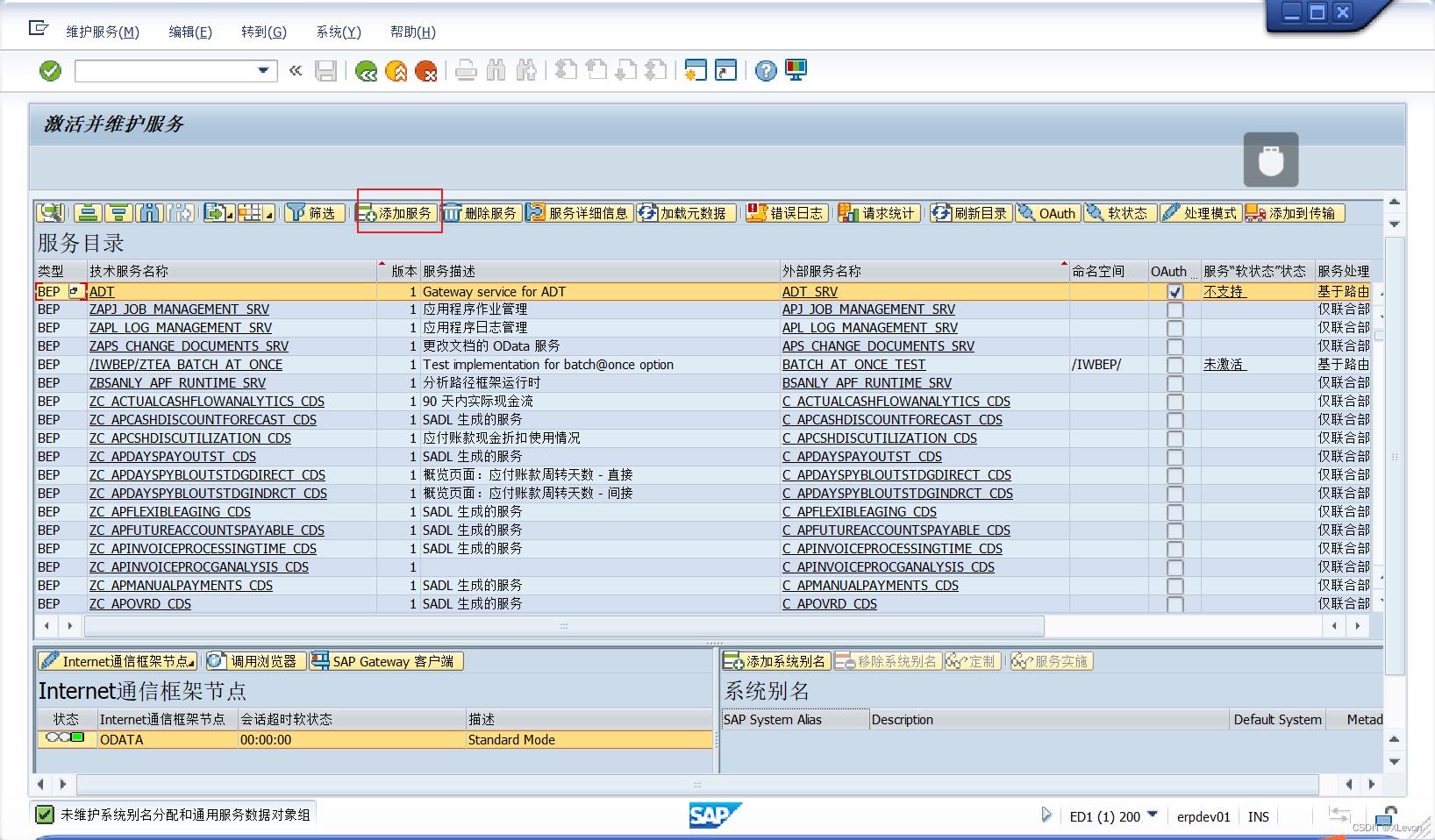Click the green Back arrow icon
1435x840 pixels.
pyautogui.click(x=367, y=71)
